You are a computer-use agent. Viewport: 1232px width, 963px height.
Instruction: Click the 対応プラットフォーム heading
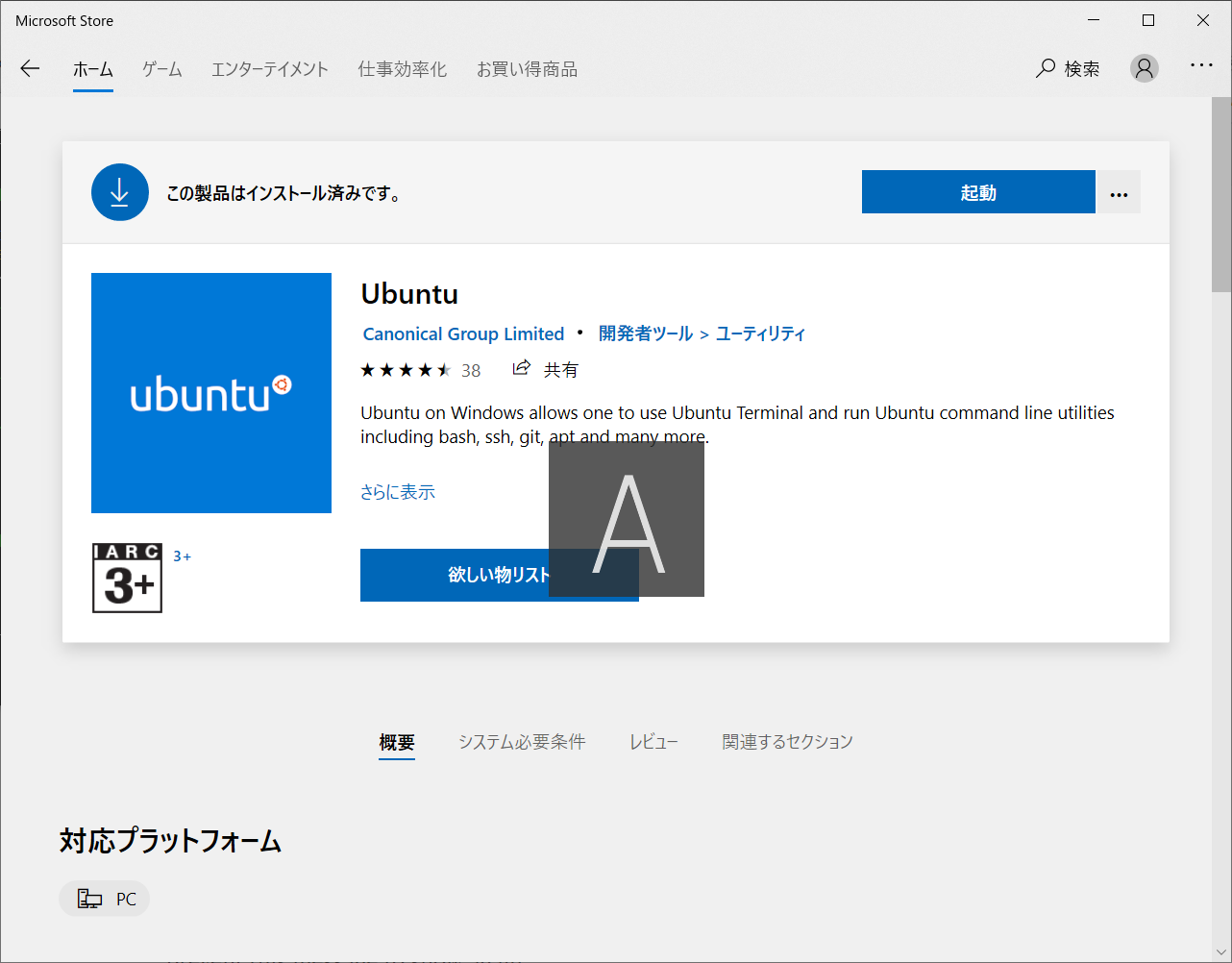pos(170,841)
